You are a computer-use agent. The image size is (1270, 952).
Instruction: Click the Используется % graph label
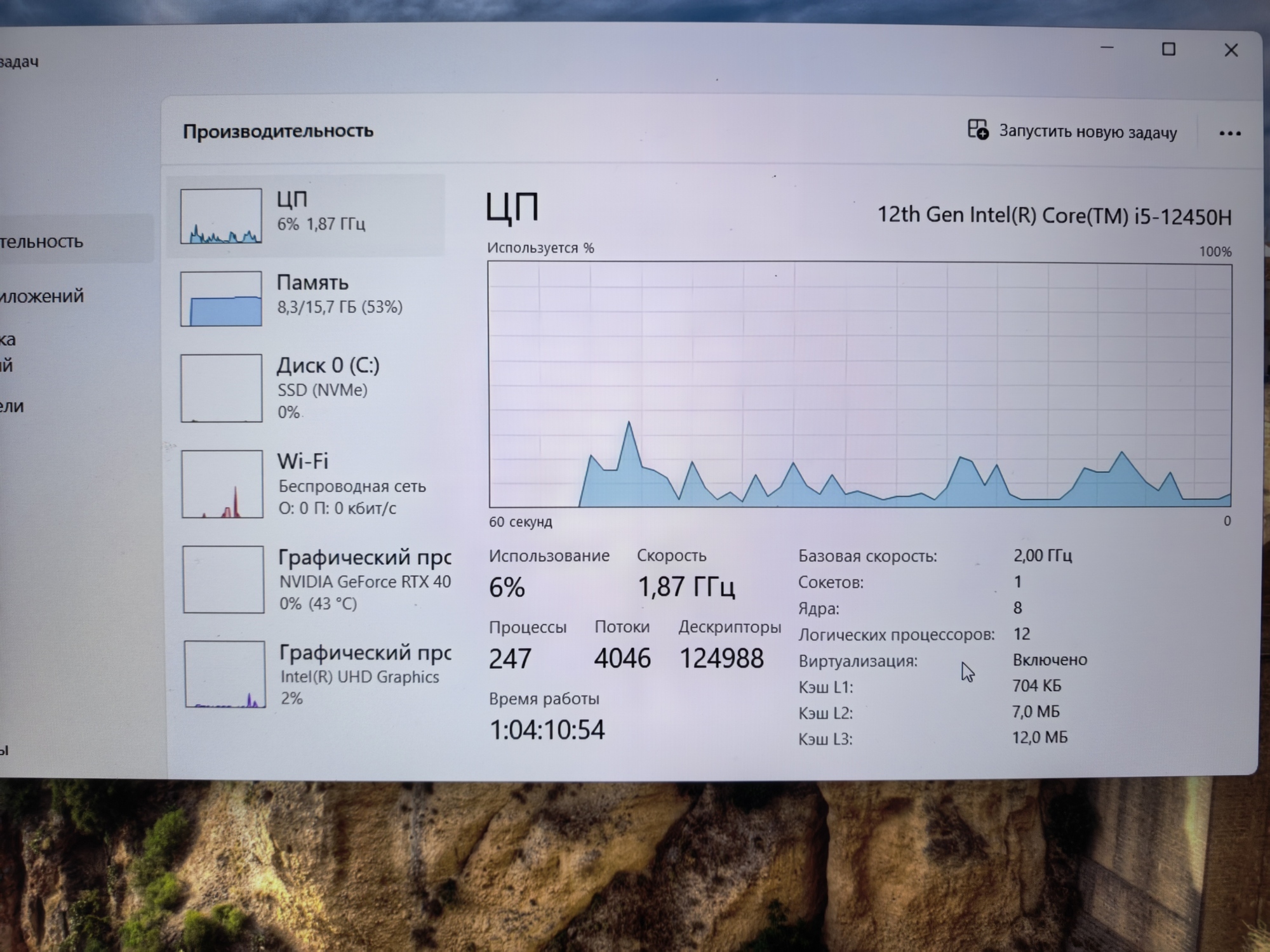(x=540, y=248)
